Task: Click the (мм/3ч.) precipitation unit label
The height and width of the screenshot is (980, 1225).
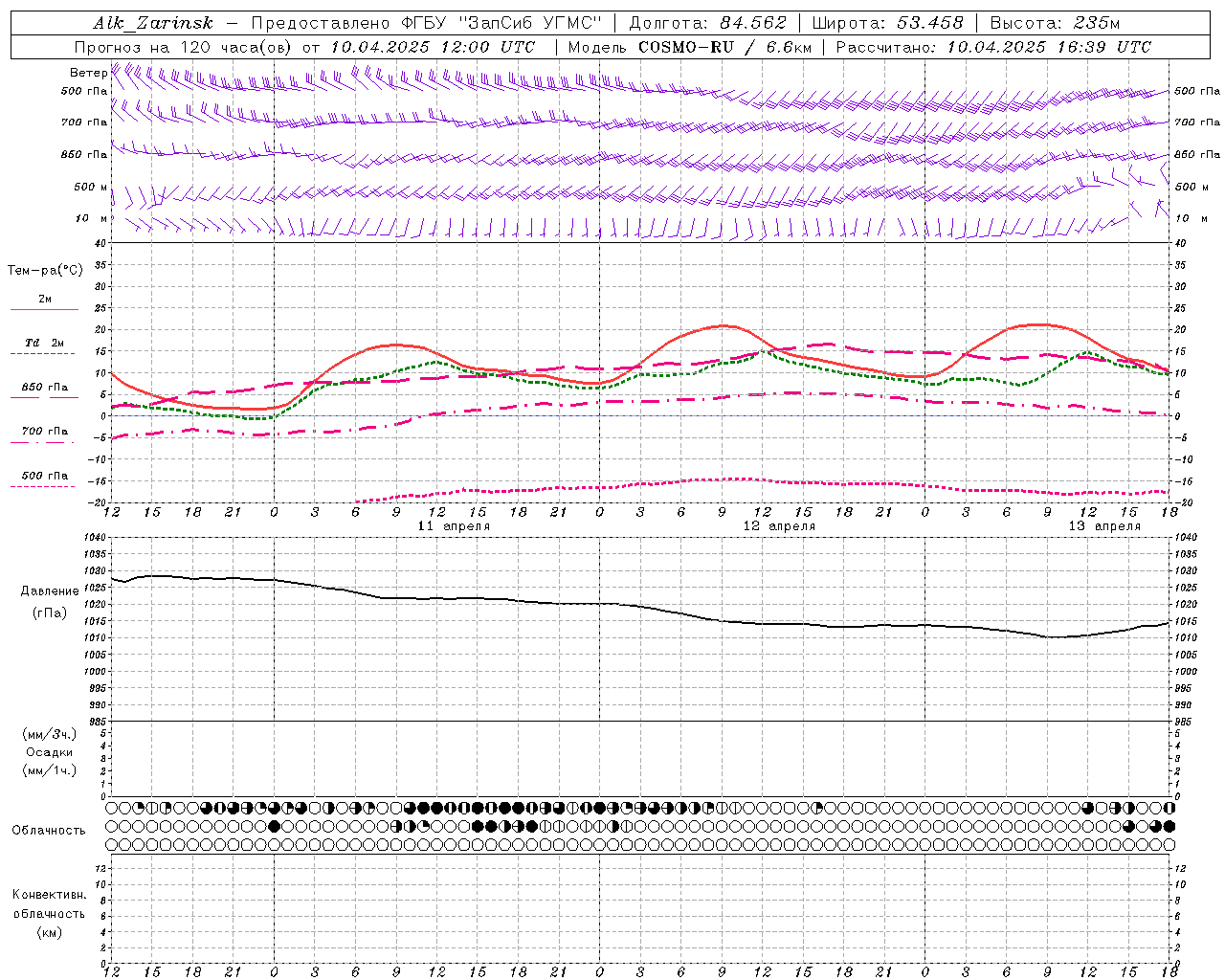Action: pos(50,735)
